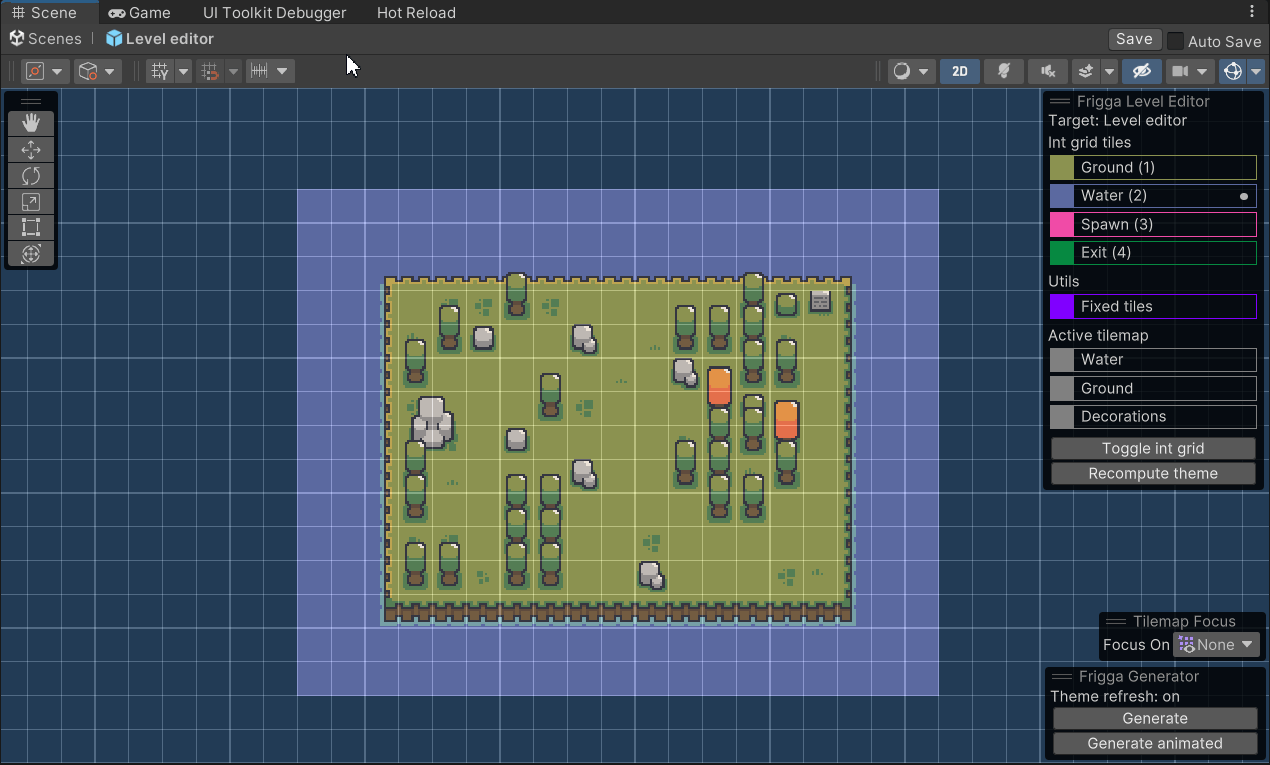Click the large boulder rock in scene
1270x765 pixels.
tap(432, 422)
